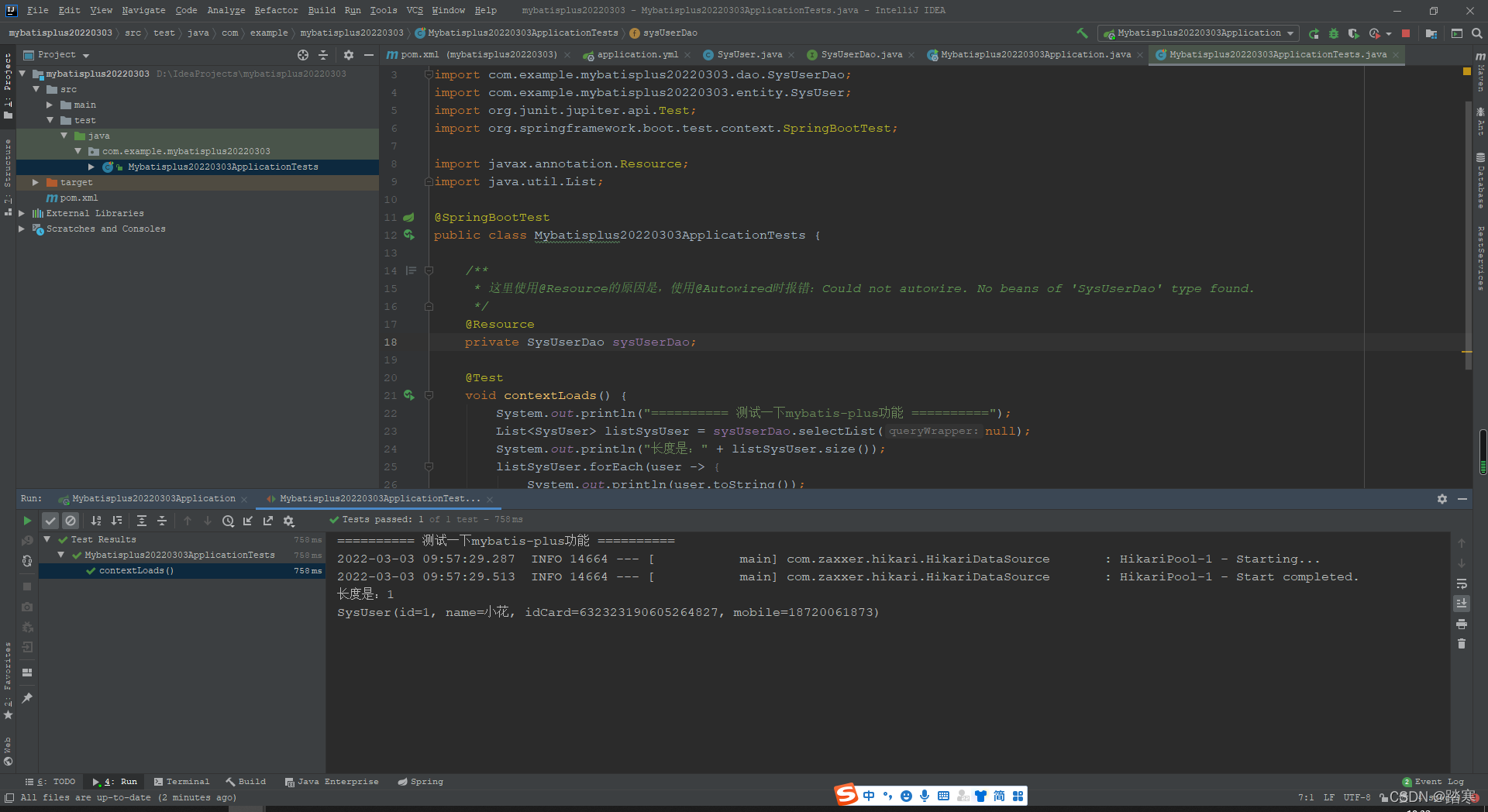Viewport: 1488px width, 812px height.
Task: Click the run test gutter icon at line 21
Action: pyautogui.click(x=408, y=395)
